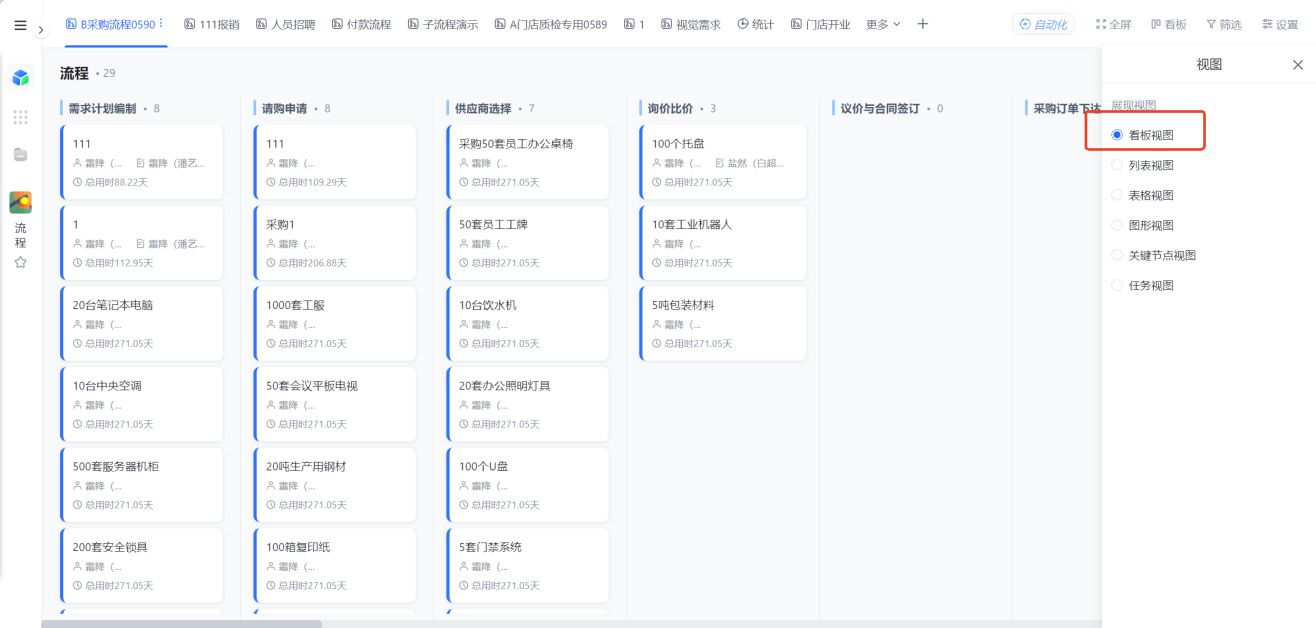Click the 询价比价 column header
The image size is (1316, 628).
pos(670,108)
